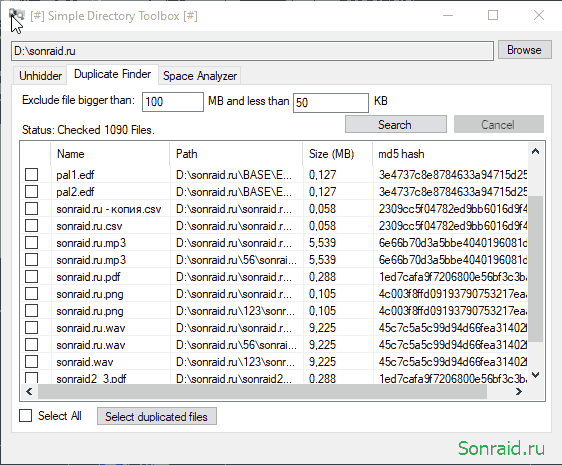Sort by the md5 hash column header
The width and height of the screenshot is (562, 465).
(x=450, y=154)
